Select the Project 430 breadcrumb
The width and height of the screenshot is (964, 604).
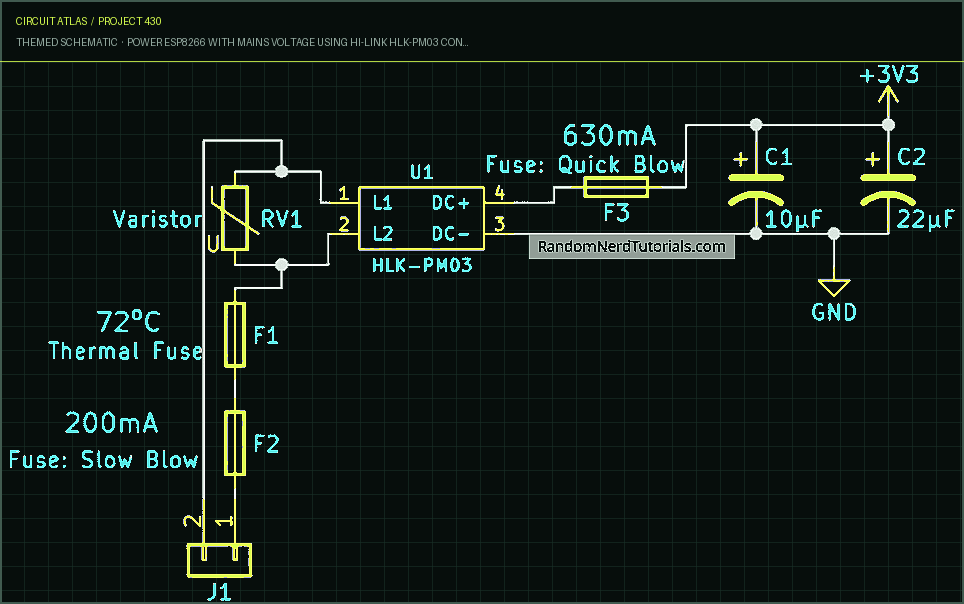pyautogui.click(x=130, y=21)
